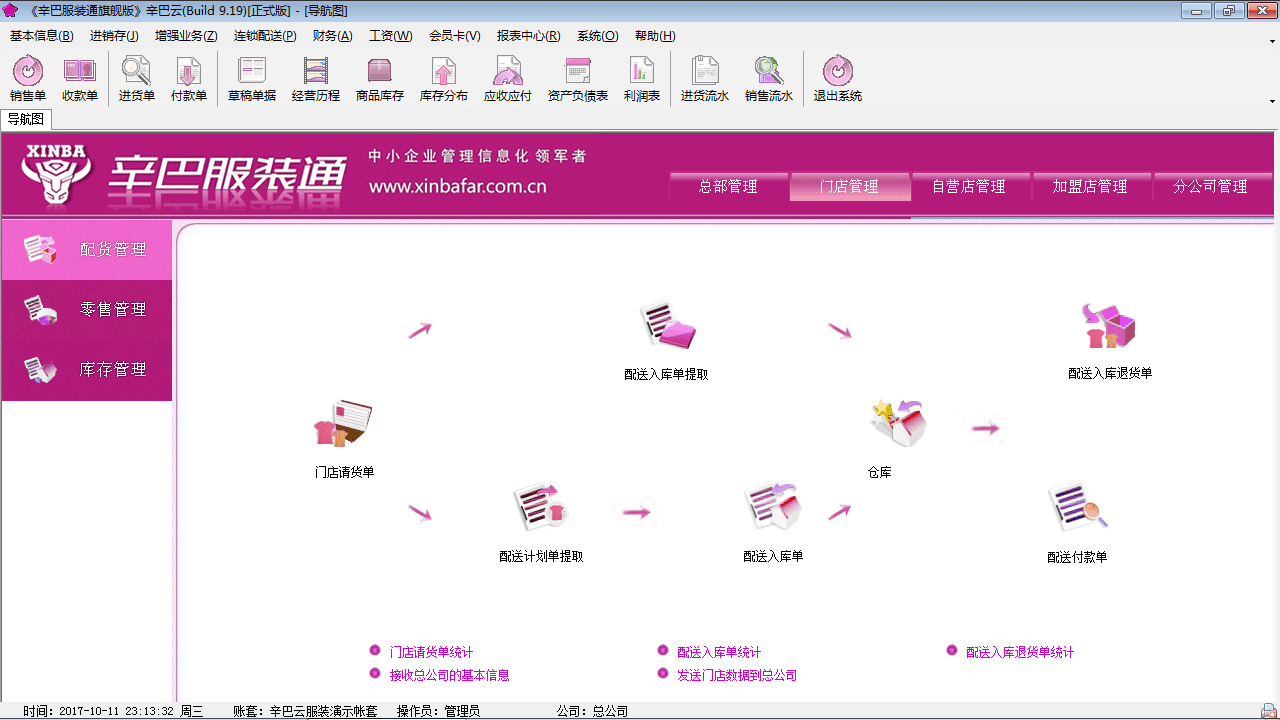Open the 进货流水 toolbar icon
The height and width of the screenshot is (720, 1280).
(705, 80)
